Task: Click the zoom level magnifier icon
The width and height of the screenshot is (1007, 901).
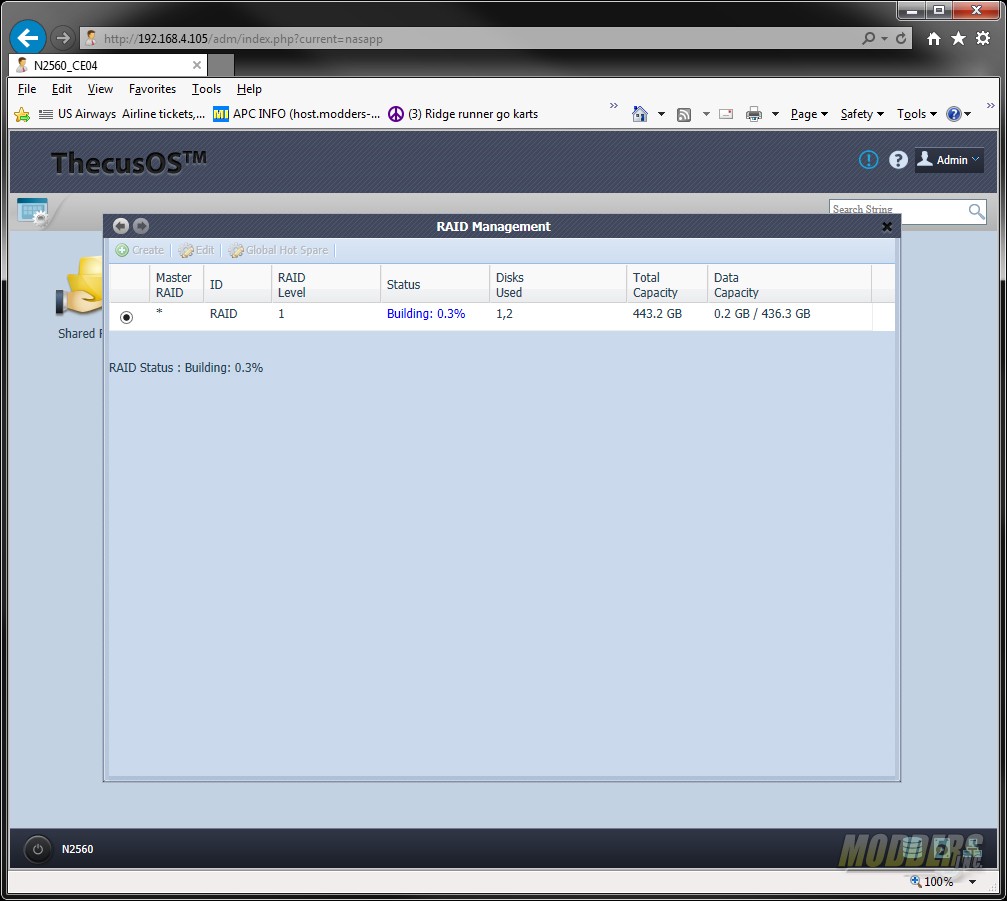Action: (x=916, y=881)
